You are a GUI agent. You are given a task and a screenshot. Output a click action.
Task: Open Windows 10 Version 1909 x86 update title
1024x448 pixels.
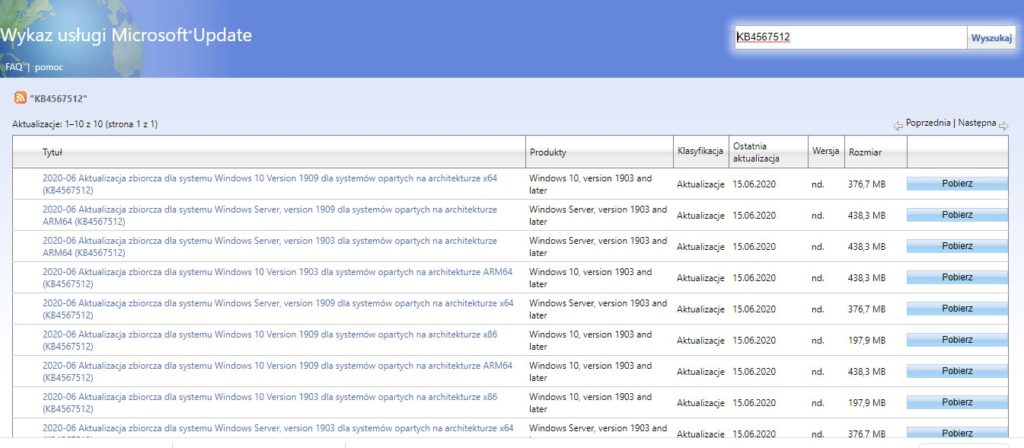point(270,340)
